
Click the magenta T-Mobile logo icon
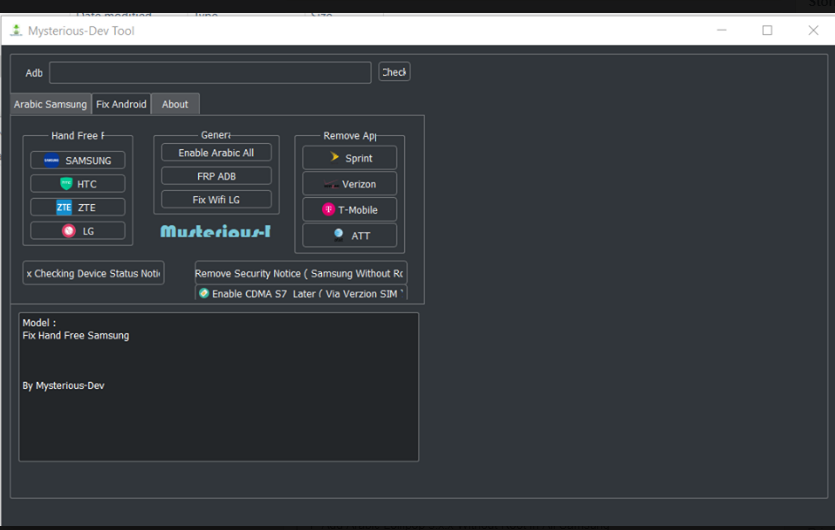pyautogui.click(x=328, y=209)
